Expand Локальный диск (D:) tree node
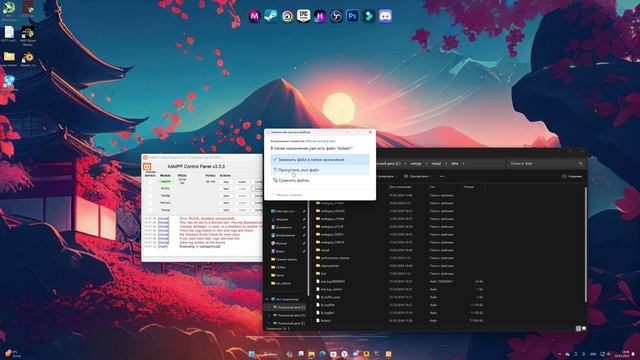The width and height of the screenshot is (640, 360). click(x=269, y=316)
